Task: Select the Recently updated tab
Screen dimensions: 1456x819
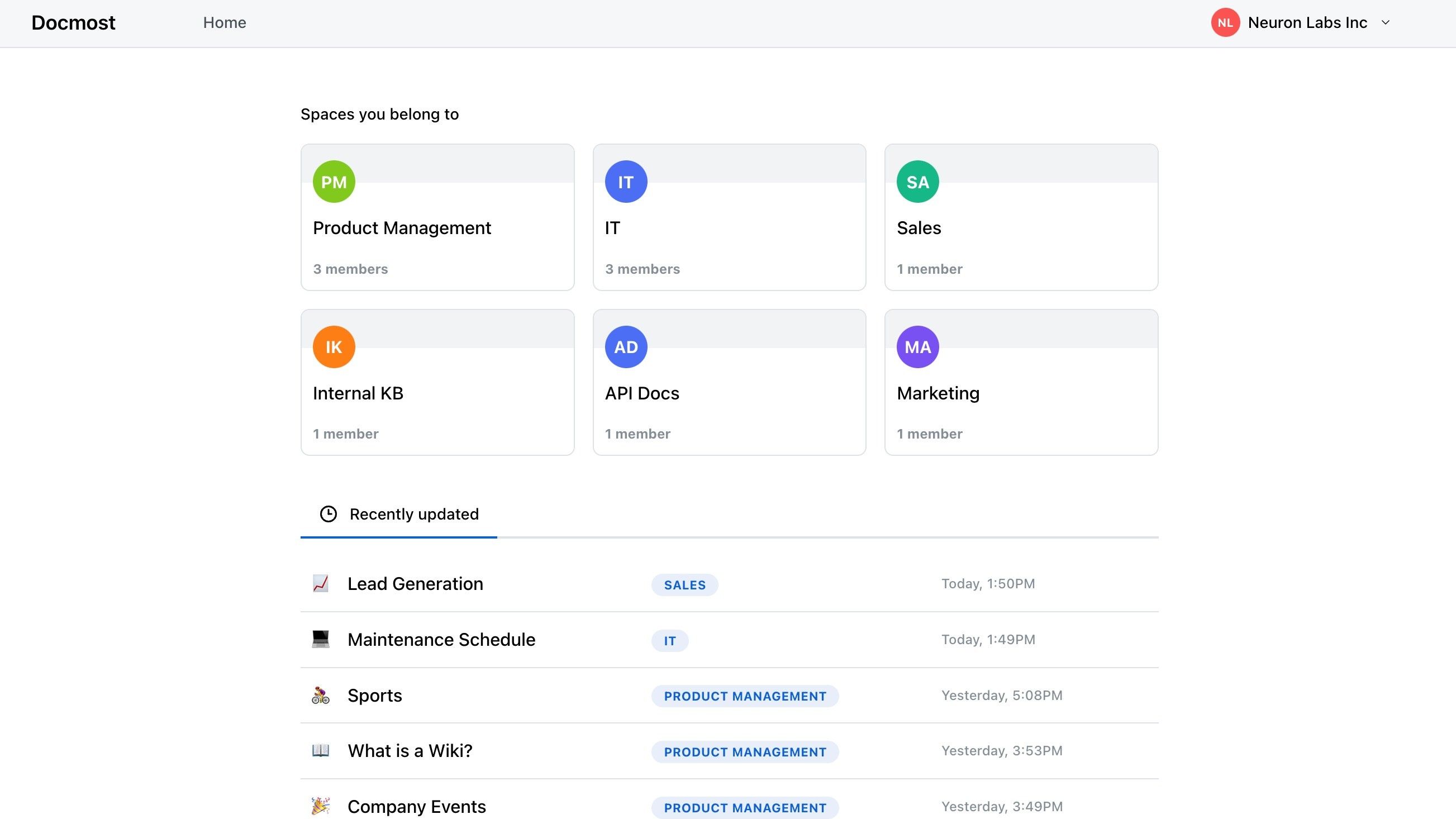Action: point(399,514)
